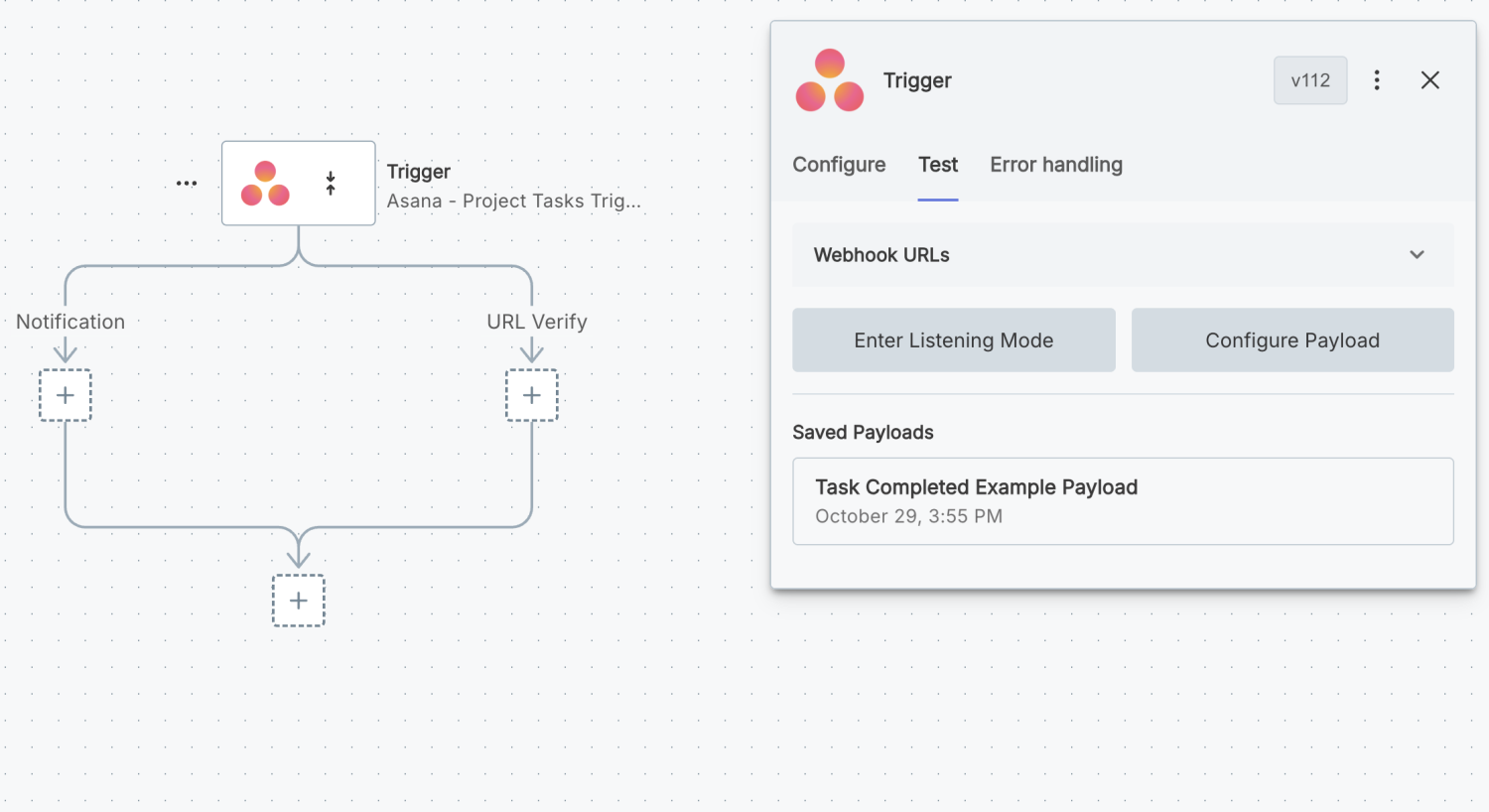Click Configure Payload
Screen dimensions: 1489x812
[1291, 339]
